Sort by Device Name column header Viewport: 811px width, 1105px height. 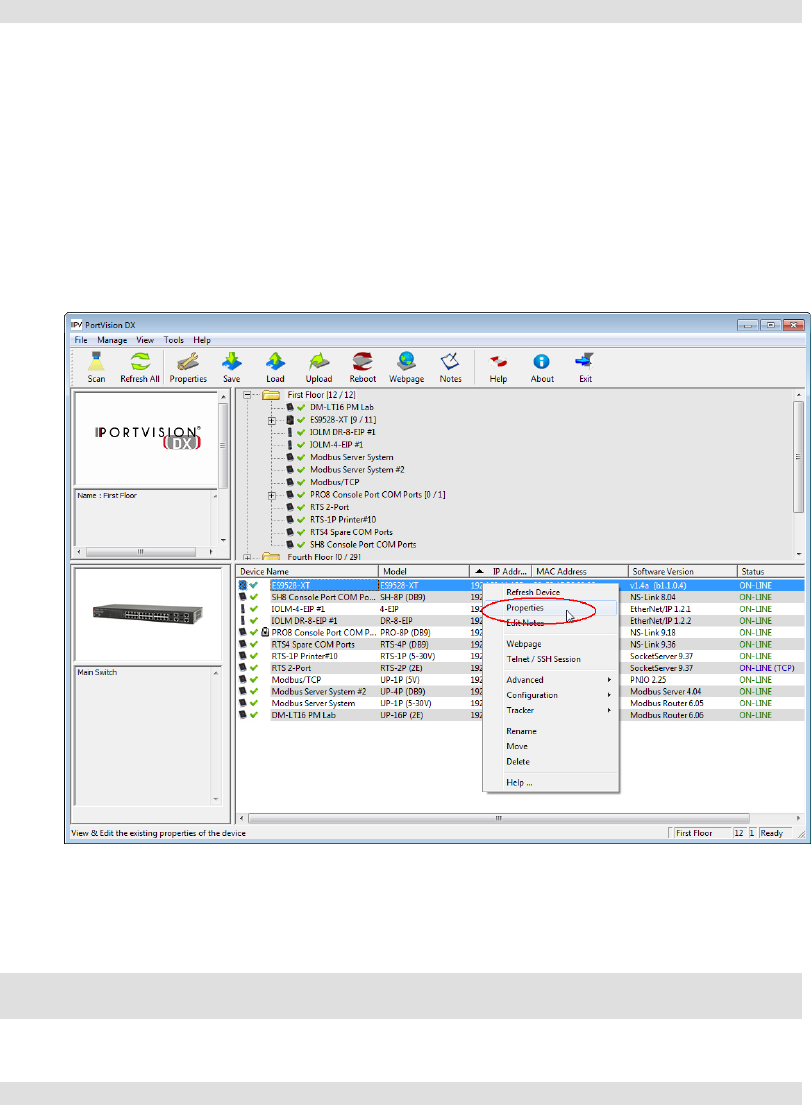point(307,572)
